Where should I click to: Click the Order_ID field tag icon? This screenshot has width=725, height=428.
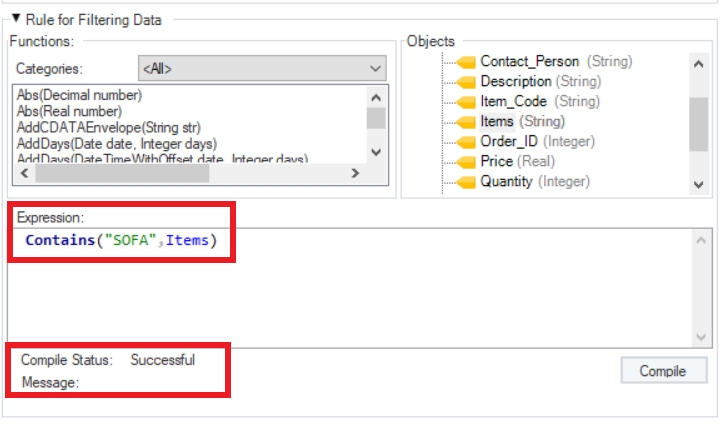point(466,142)
